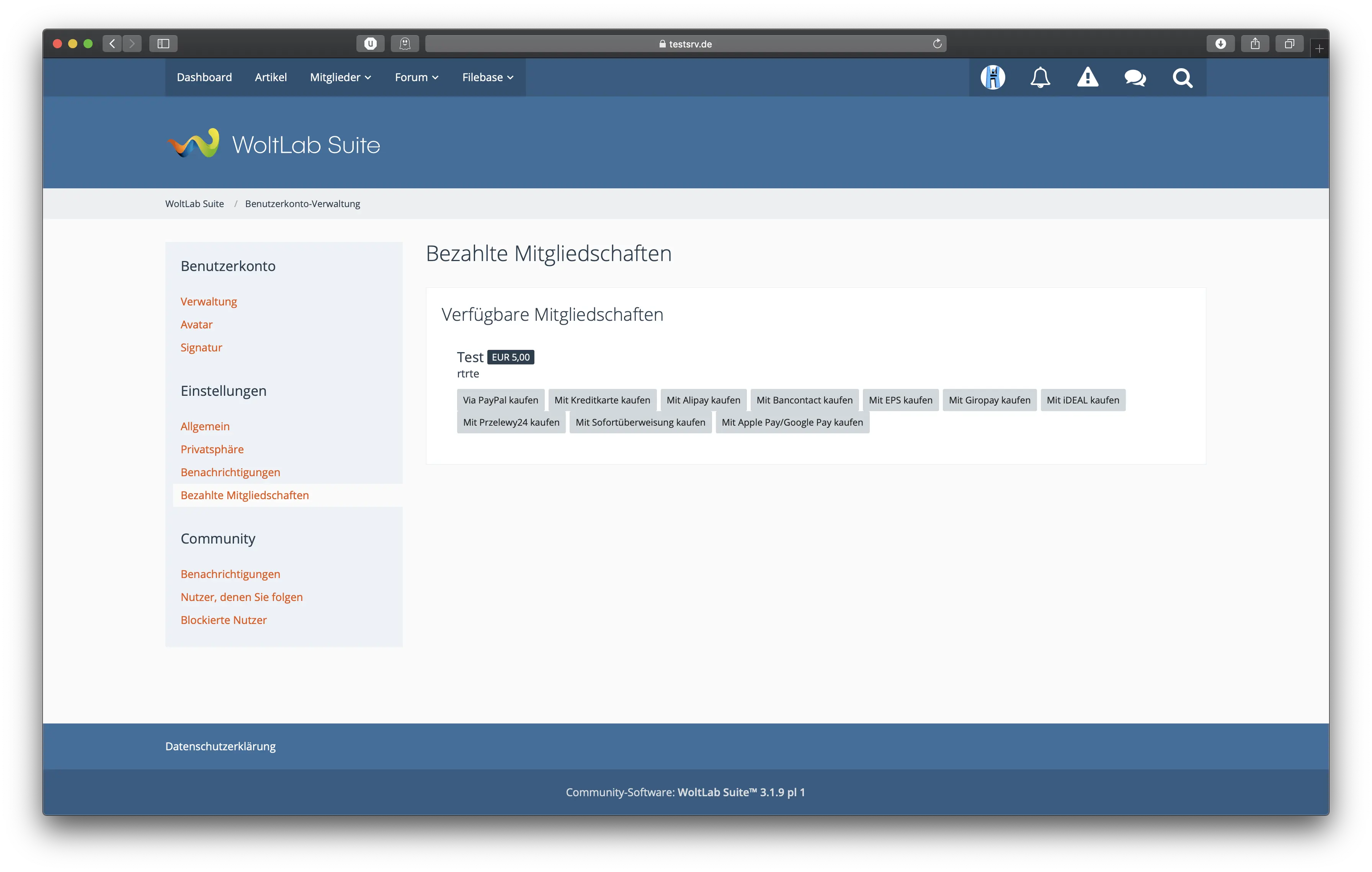The image size is (1372, 872).
Task: Go to the Dashboard menu item
Action: coord(204,77)
